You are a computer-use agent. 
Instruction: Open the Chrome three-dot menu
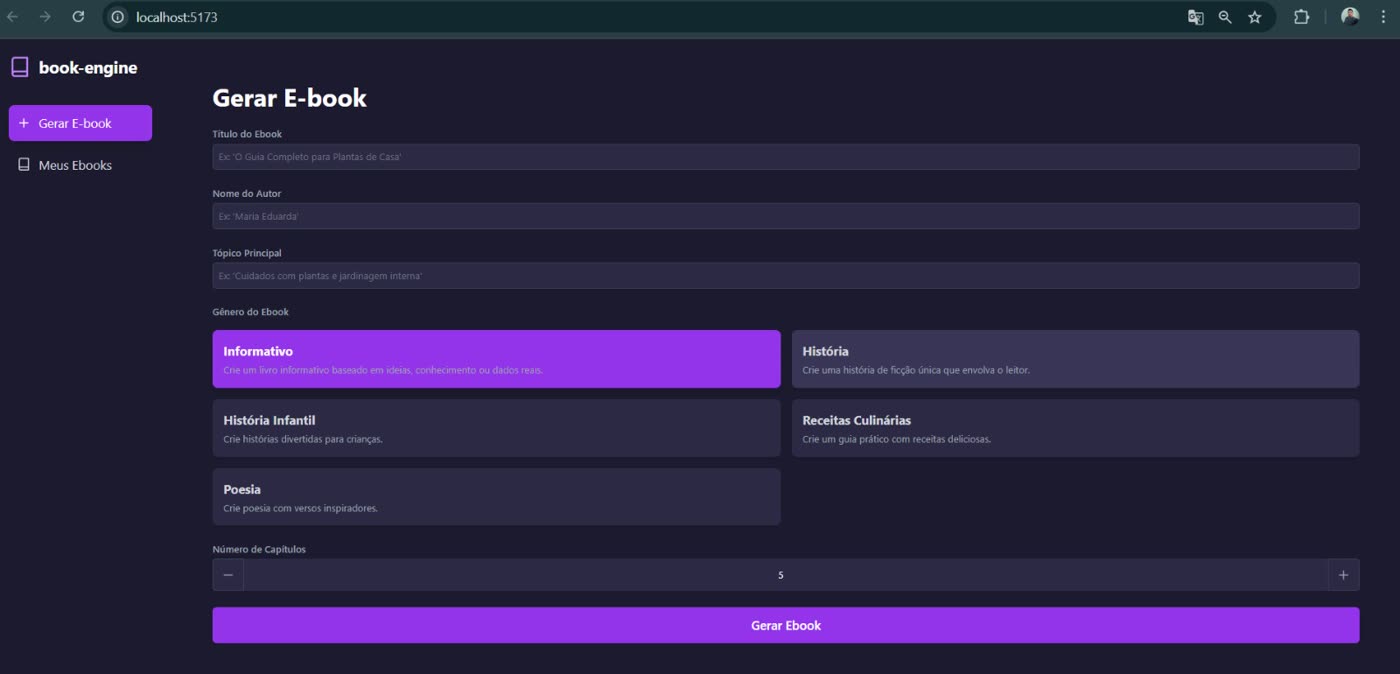click(1383, 17)
